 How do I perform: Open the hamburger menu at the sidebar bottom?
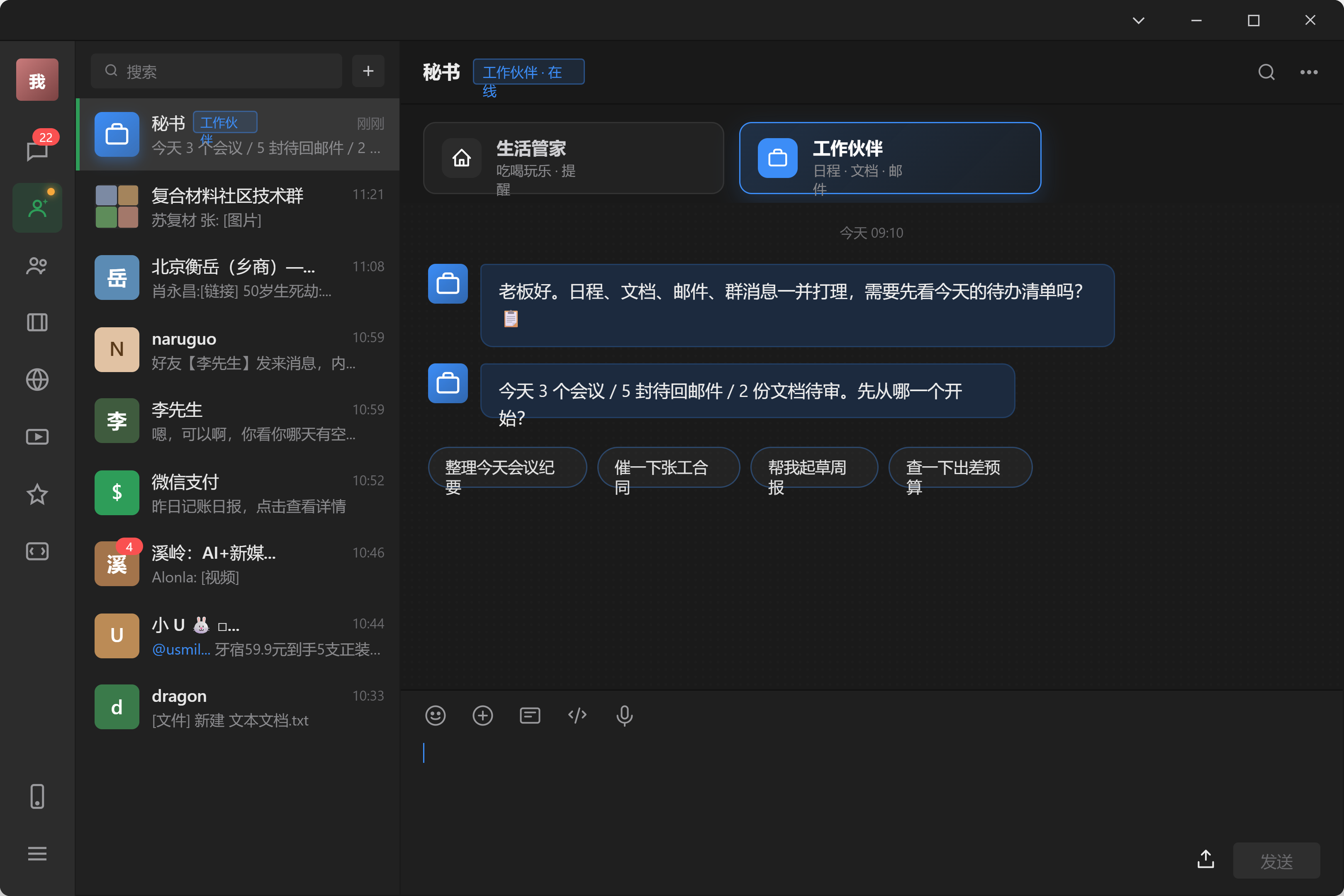(37, 854)
